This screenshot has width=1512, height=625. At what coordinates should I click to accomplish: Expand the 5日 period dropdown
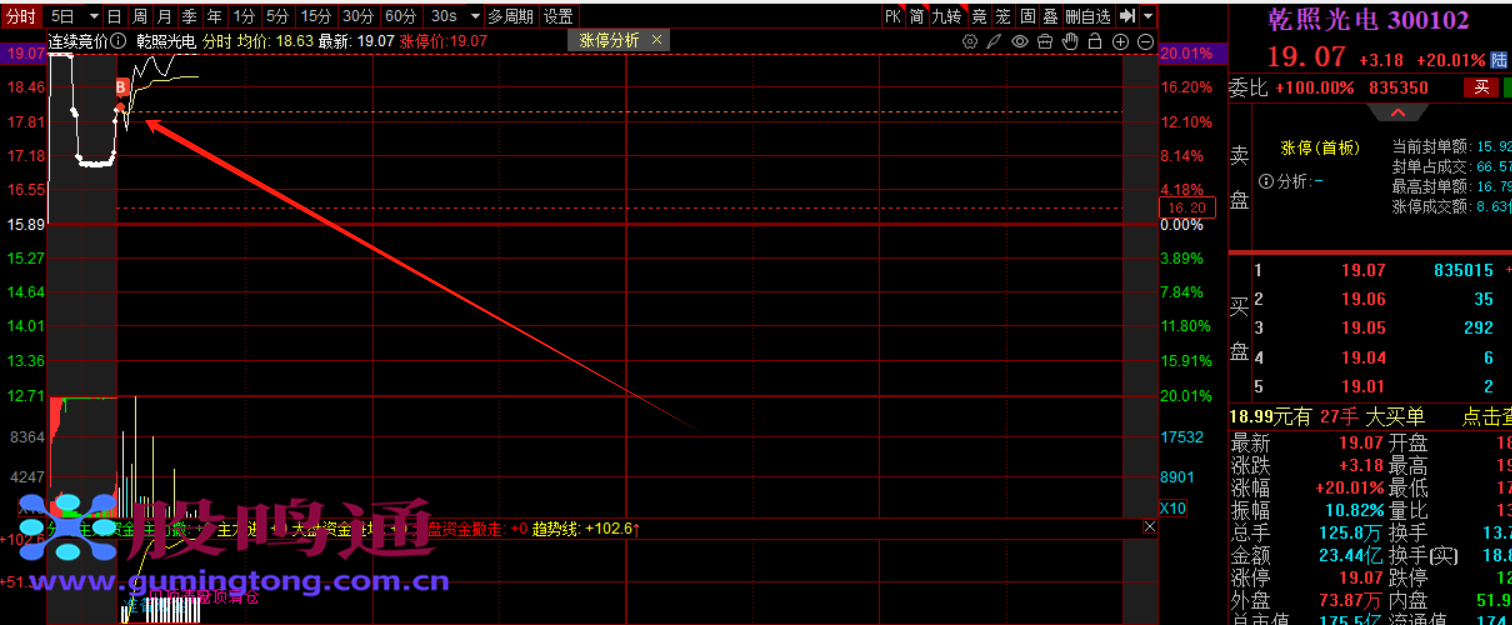tap(94, 16)
